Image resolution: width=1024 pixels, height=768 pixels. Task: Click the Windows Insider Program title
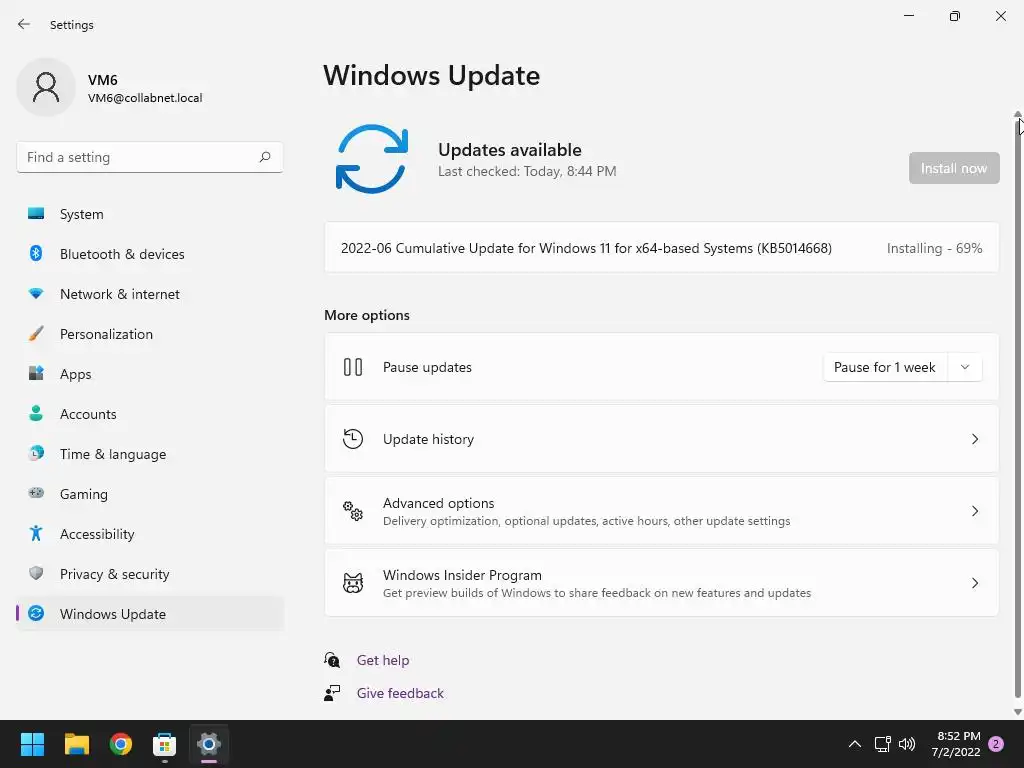pos(462,575)
